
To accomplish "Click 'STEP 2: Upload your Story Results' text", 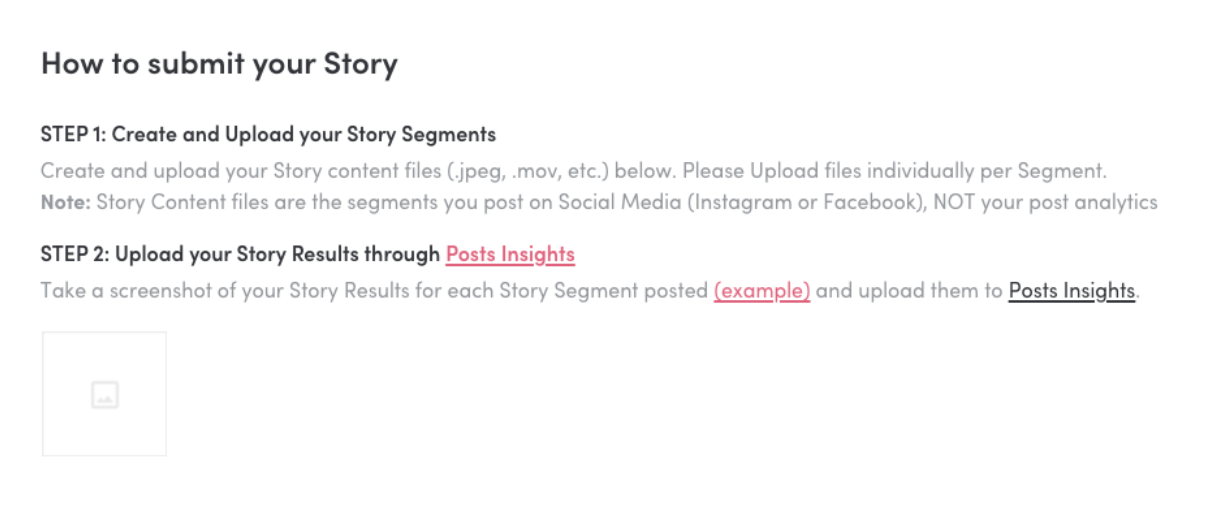I will [240, 254].
